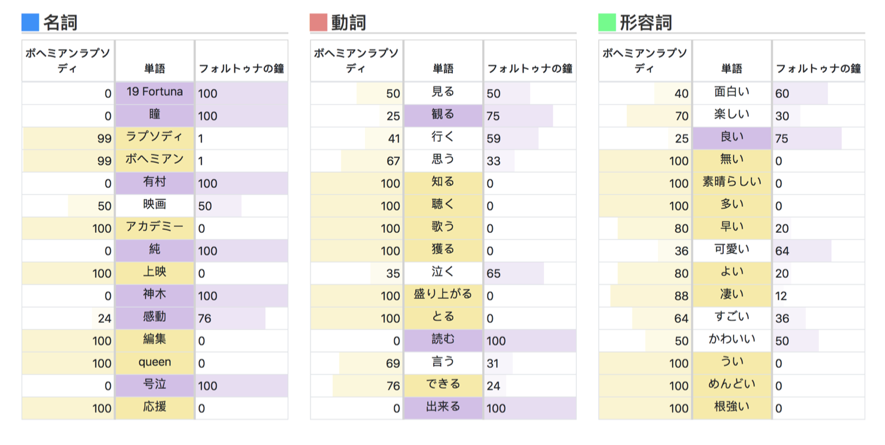This screenshot has height=445, width=885.
Task: Select the 形容詞 section heading
Action: point(646,23)
